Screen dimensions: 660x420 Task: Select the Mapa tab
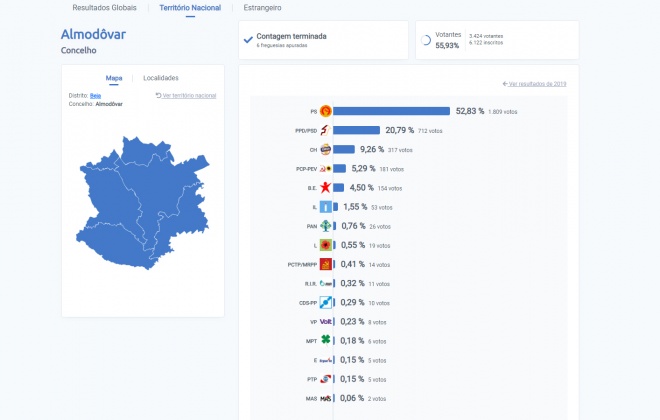[x=114, y=78]
